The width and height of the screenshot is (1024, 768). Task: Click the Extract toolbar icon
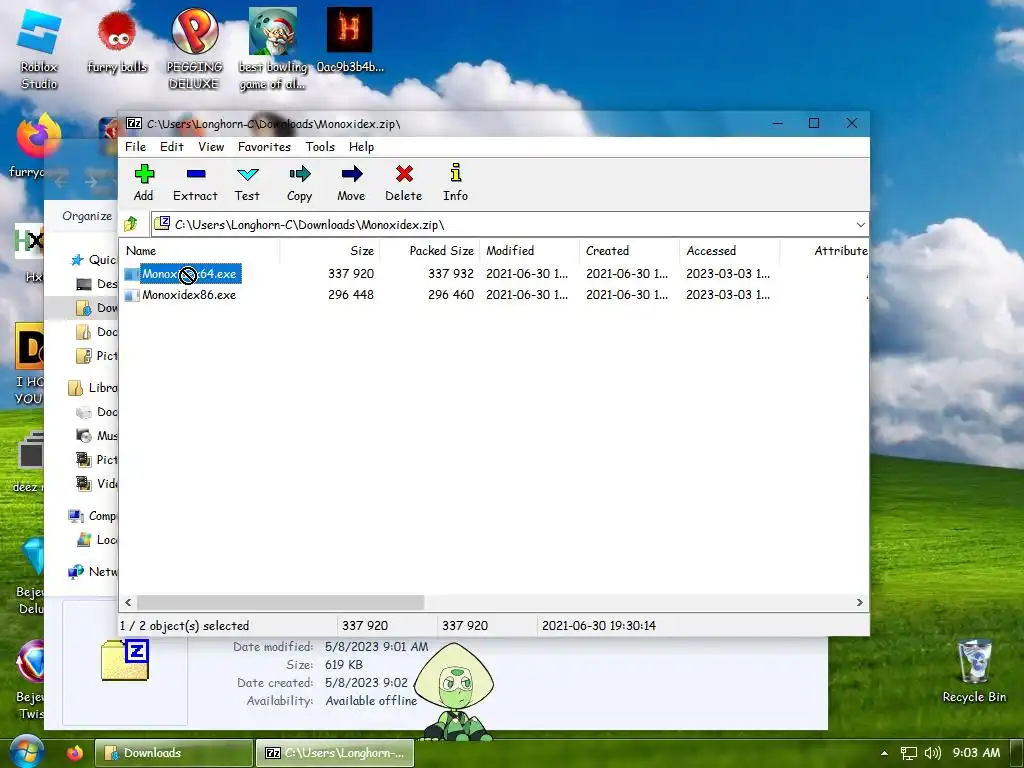tap(195, 183)
